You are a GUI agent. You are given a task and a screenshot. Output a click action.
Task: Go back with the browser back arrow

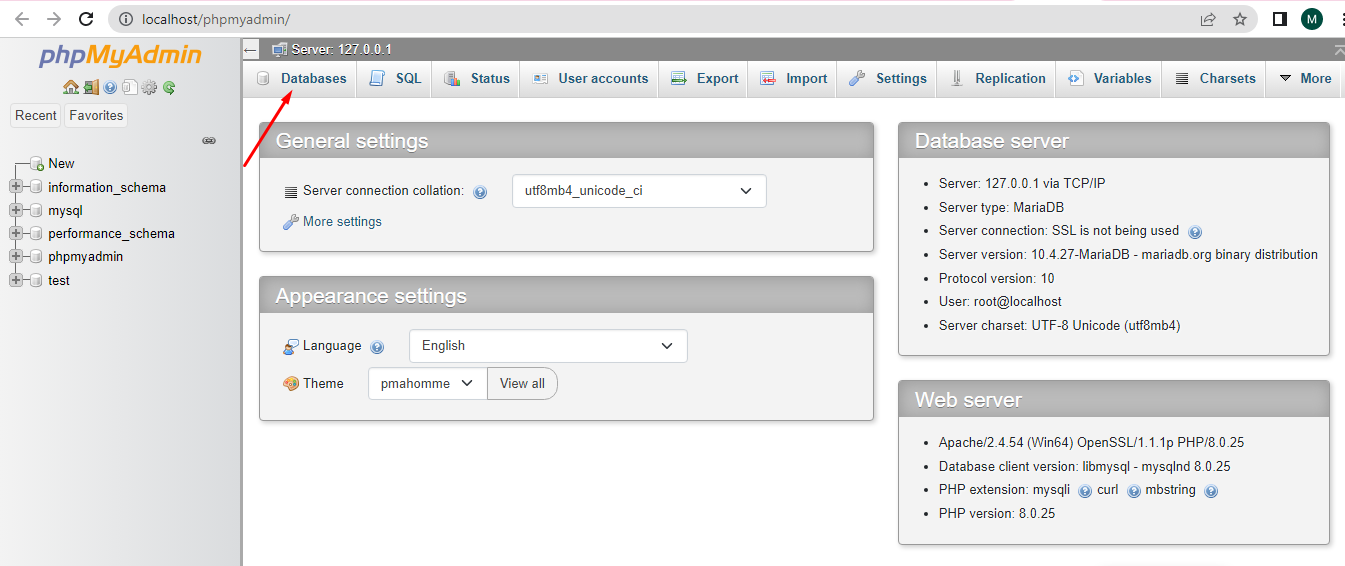coord(22,19)
